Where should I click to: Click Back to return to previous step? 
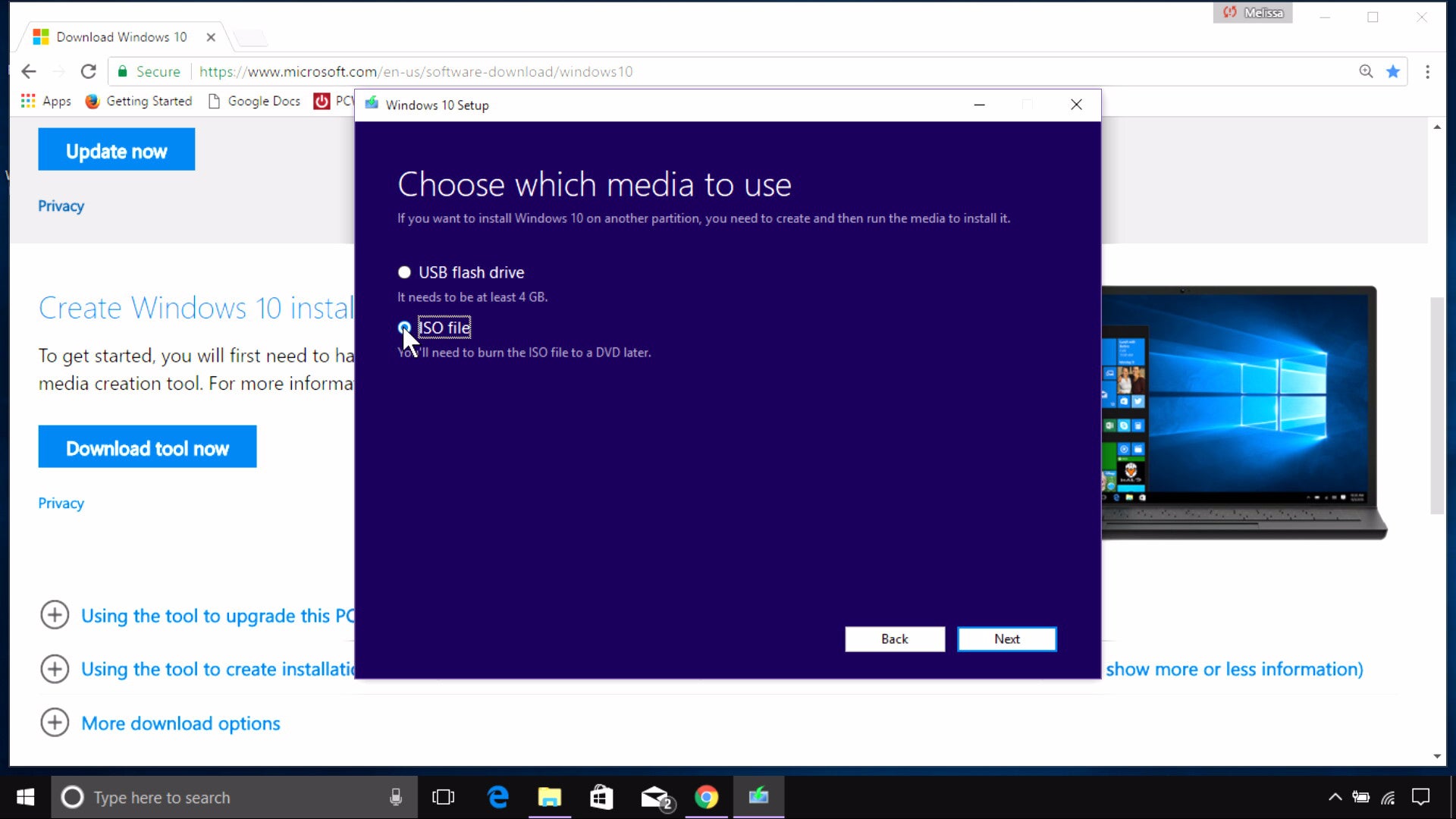coord(893,638)
